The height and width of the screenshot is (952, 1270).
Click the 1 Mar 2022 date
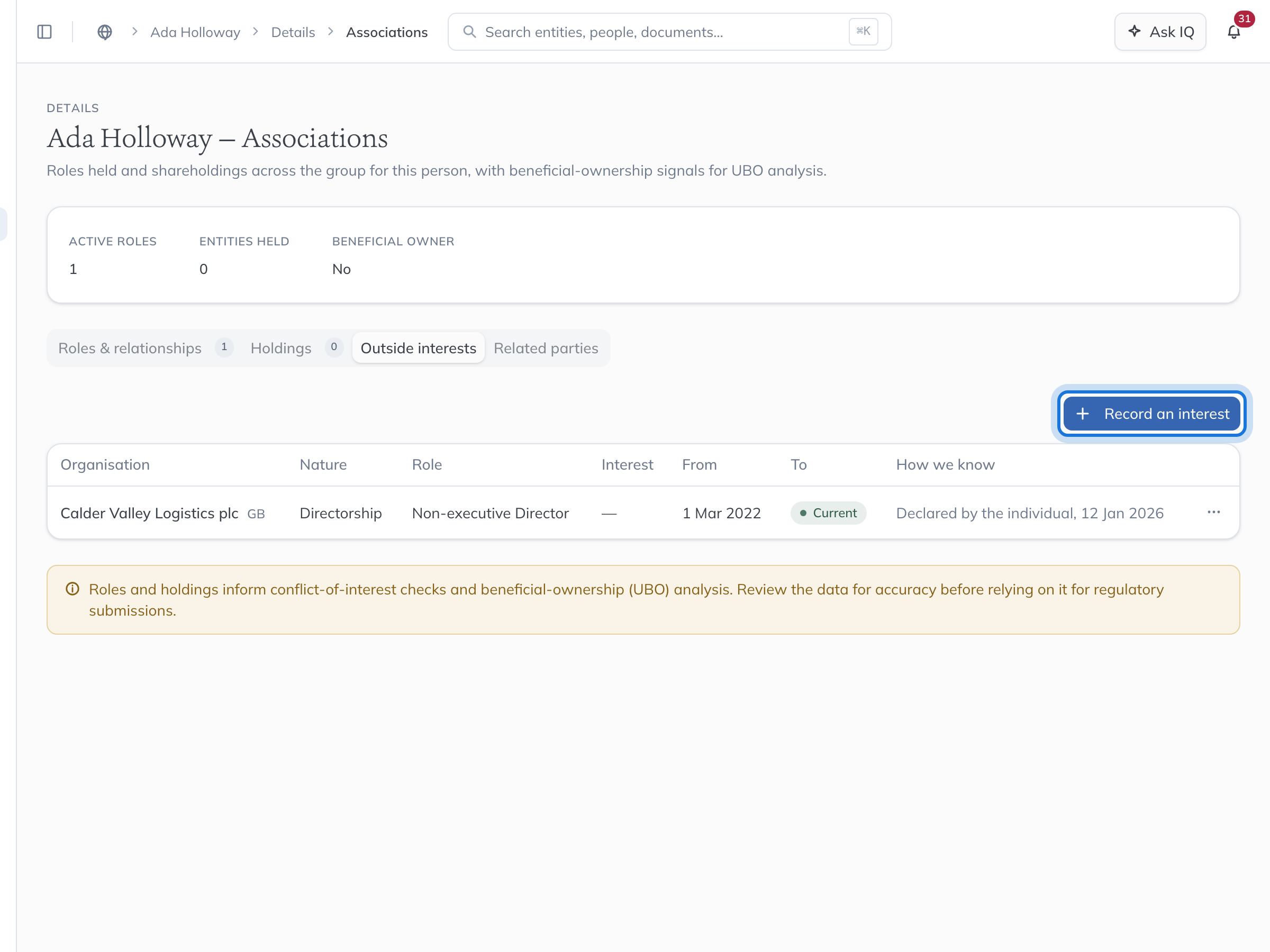tap(722, 513)
